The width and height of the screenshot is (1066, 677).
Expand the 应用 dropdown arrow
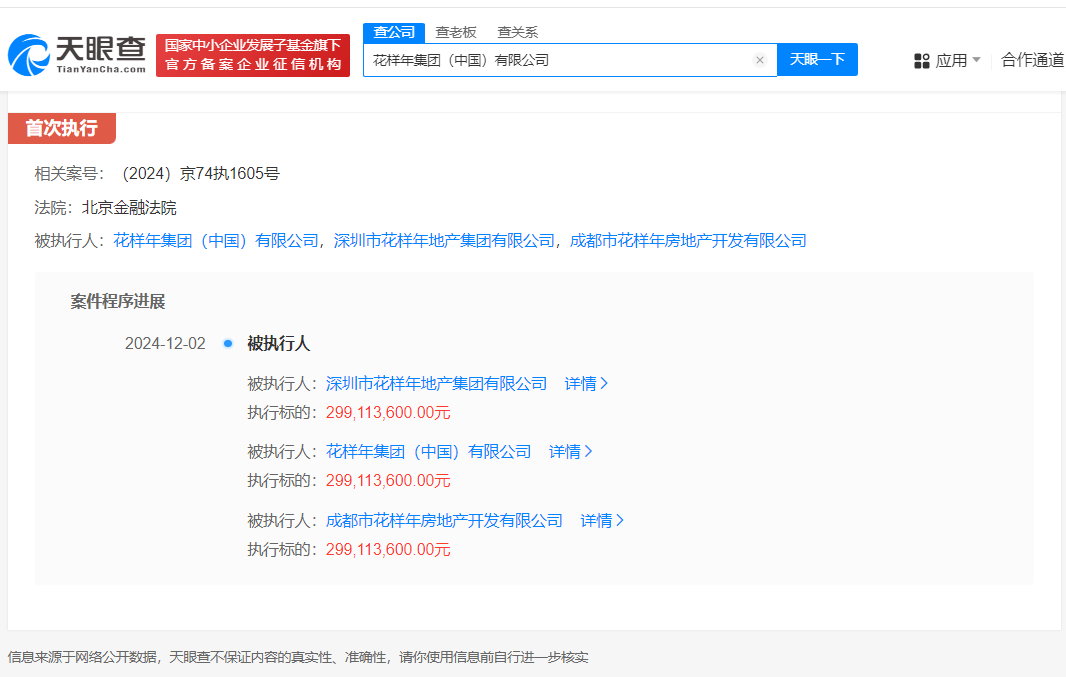pos(976,60)
